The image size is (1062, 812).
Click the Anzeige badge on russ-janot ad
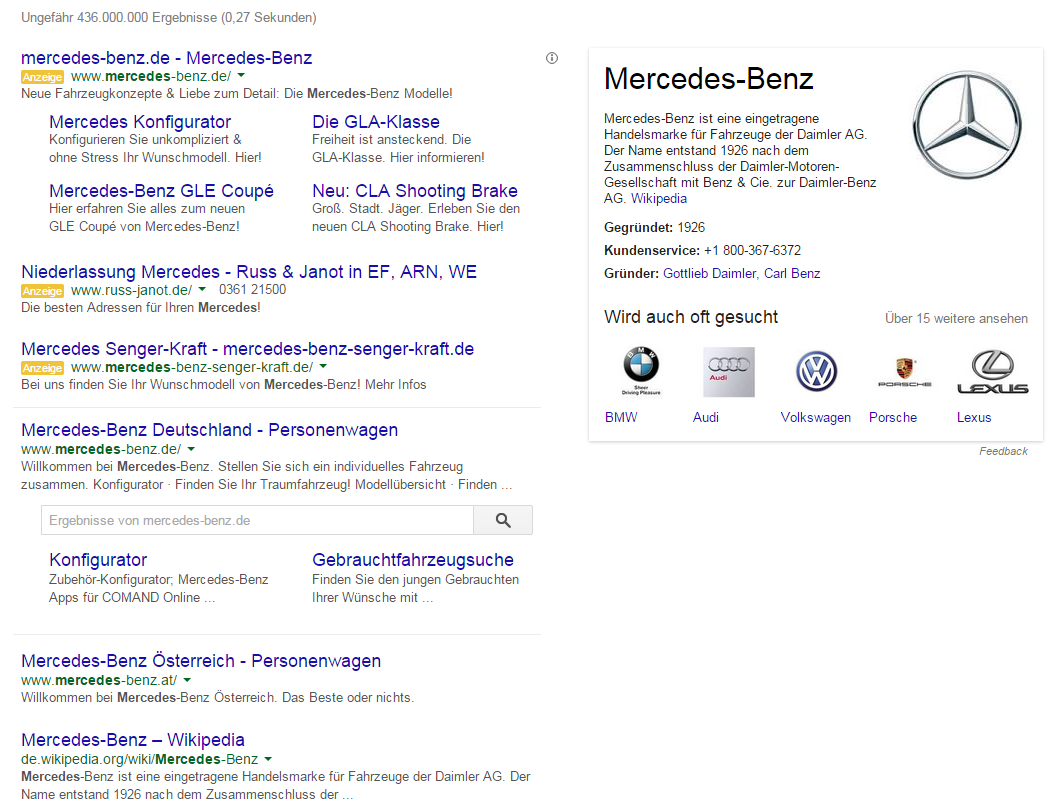pos(43,291)
